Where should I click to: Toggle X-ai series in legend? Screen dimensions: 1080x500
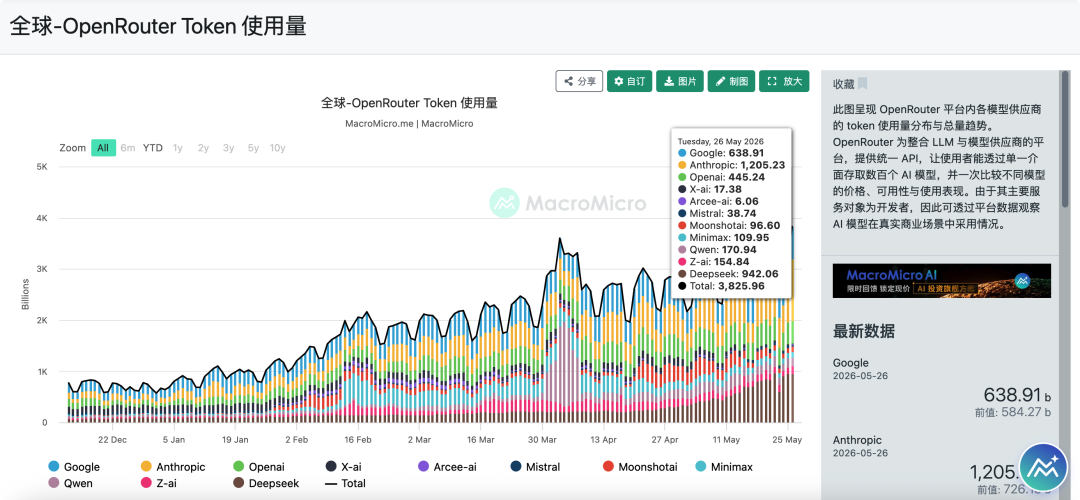click(343, 467)
